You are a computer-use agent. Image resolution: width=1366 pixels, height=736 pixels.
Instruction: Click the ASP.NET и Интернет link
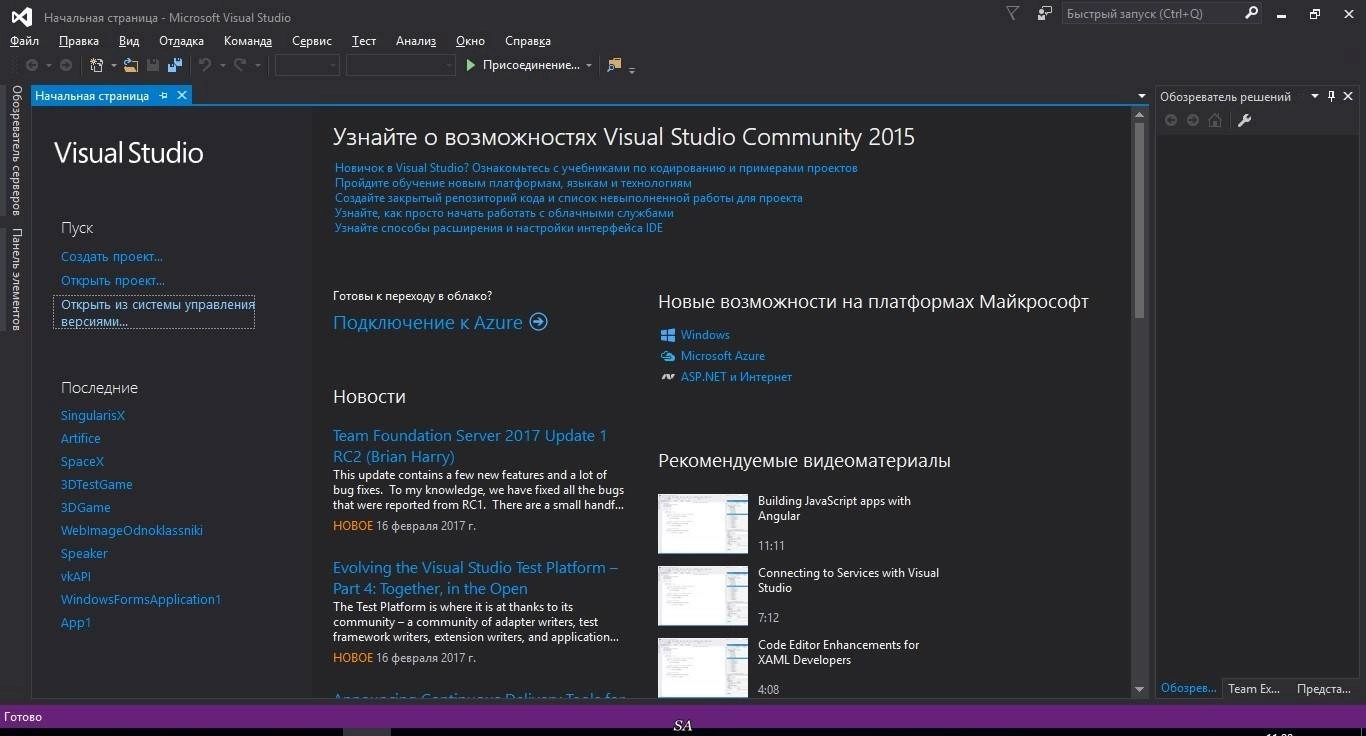(x=736, y=377)
